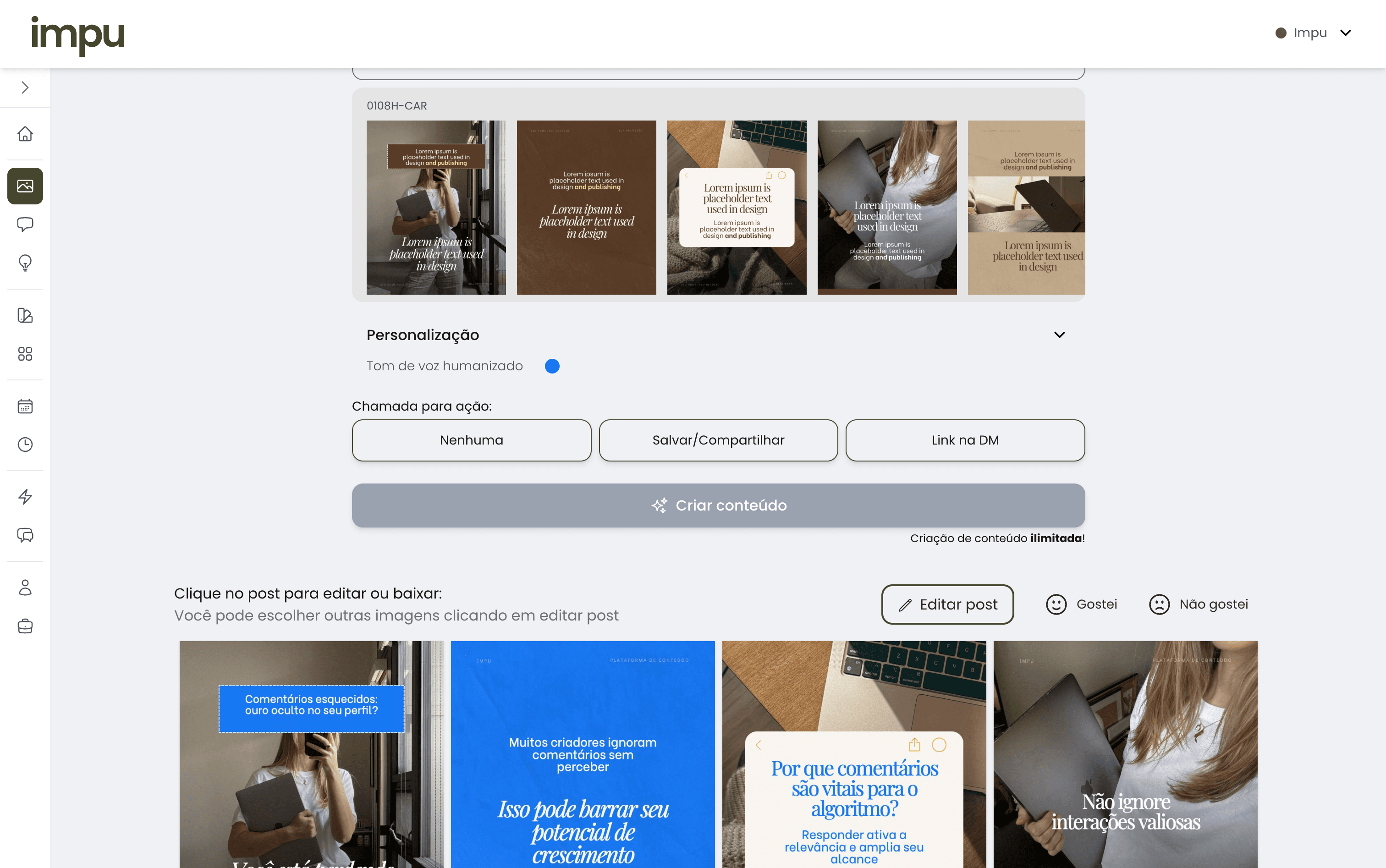The width and height of the screenshot is (1386, 868).
Task: Select first template thumbnail with woman holding laptop
Action: (436, 208)
